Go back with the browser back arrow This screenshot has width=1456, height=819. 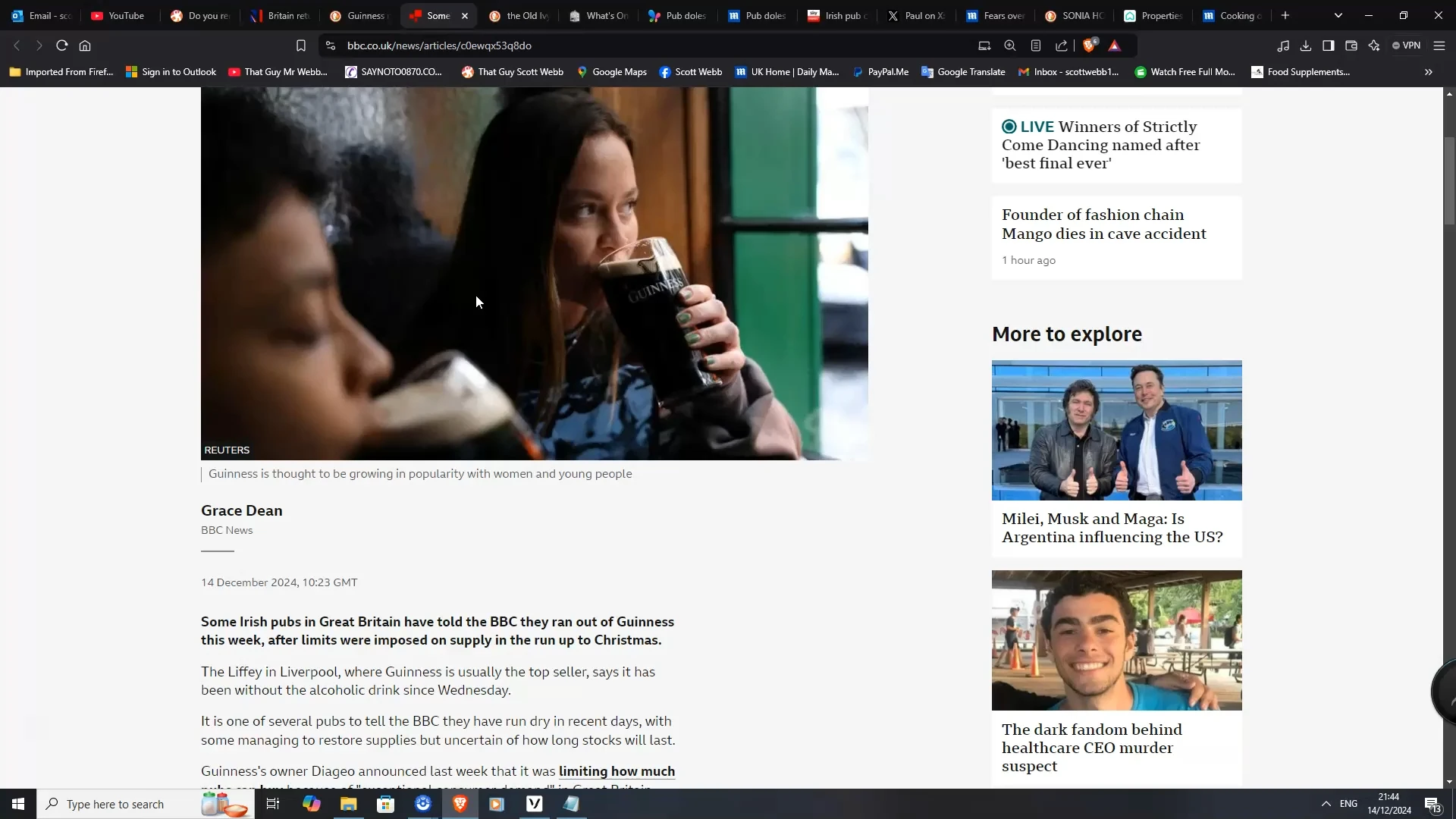coord(17,45)
